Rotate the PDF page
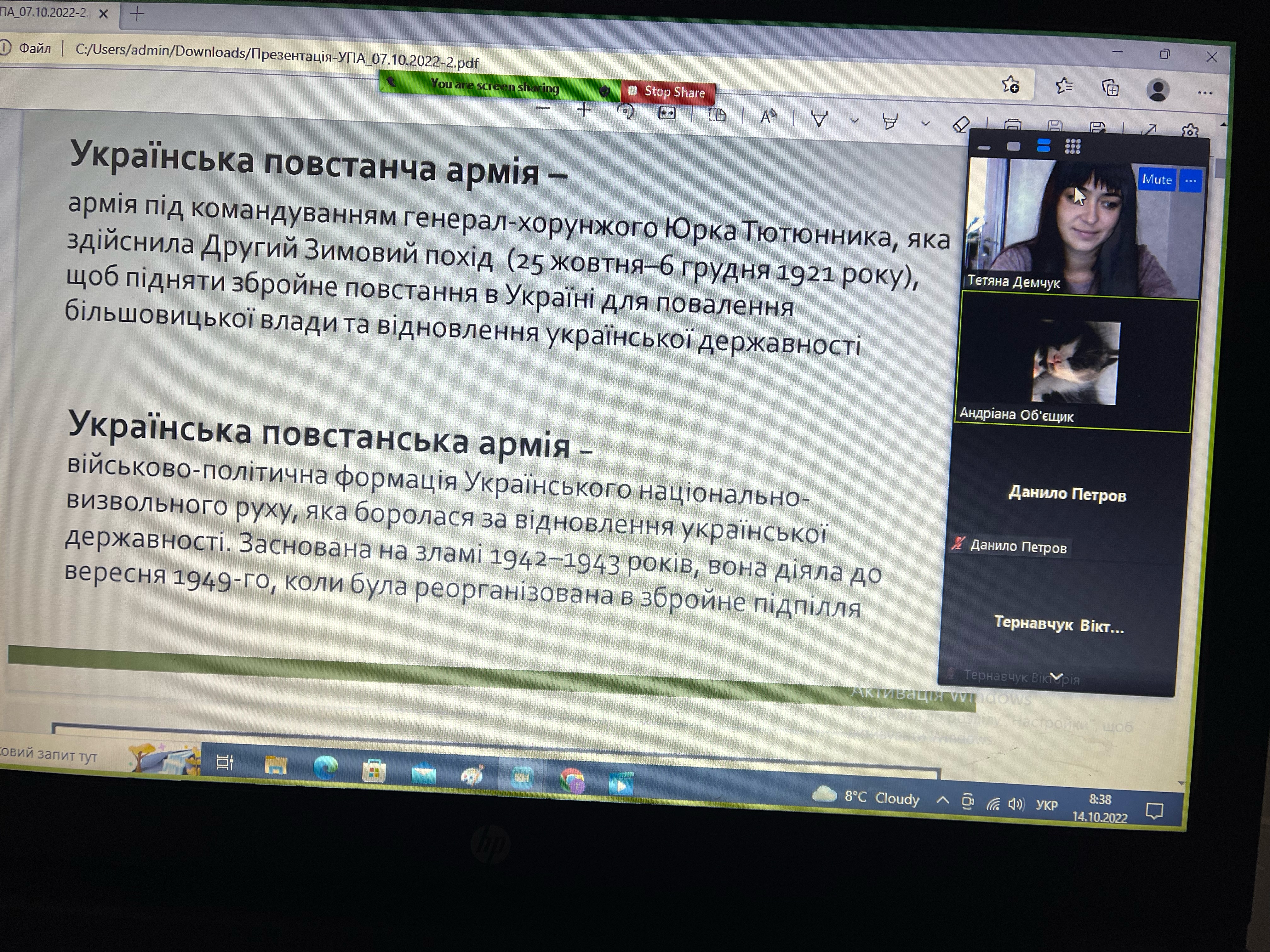 tap(625, 111)
